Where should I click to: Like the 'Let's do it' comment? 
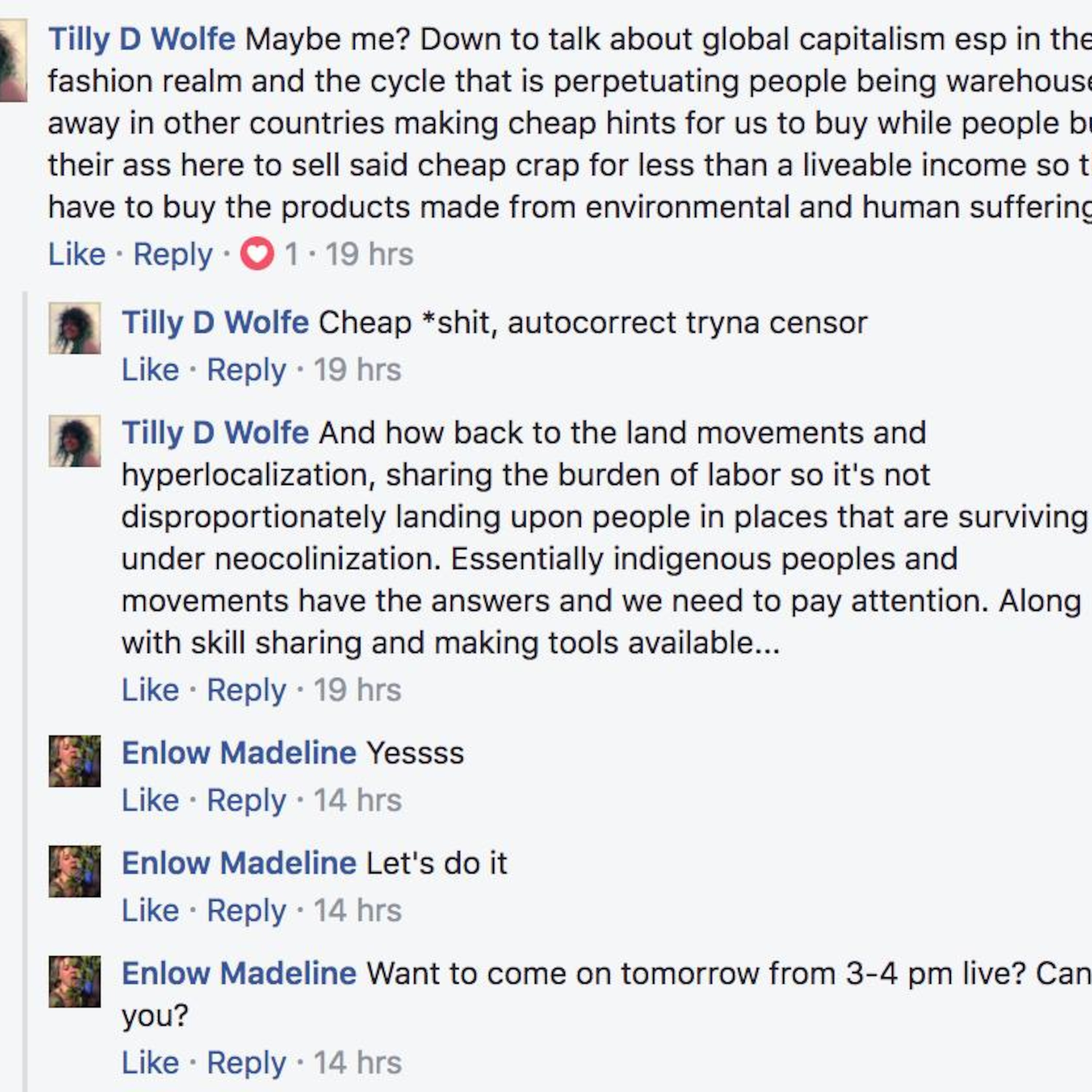click(149, 909)
